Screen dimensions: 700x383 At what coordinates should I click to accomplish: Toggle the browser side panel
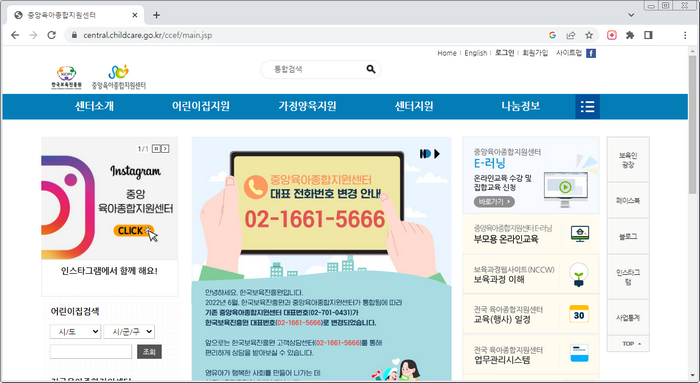pyautogui.click(x=648, y=35)
